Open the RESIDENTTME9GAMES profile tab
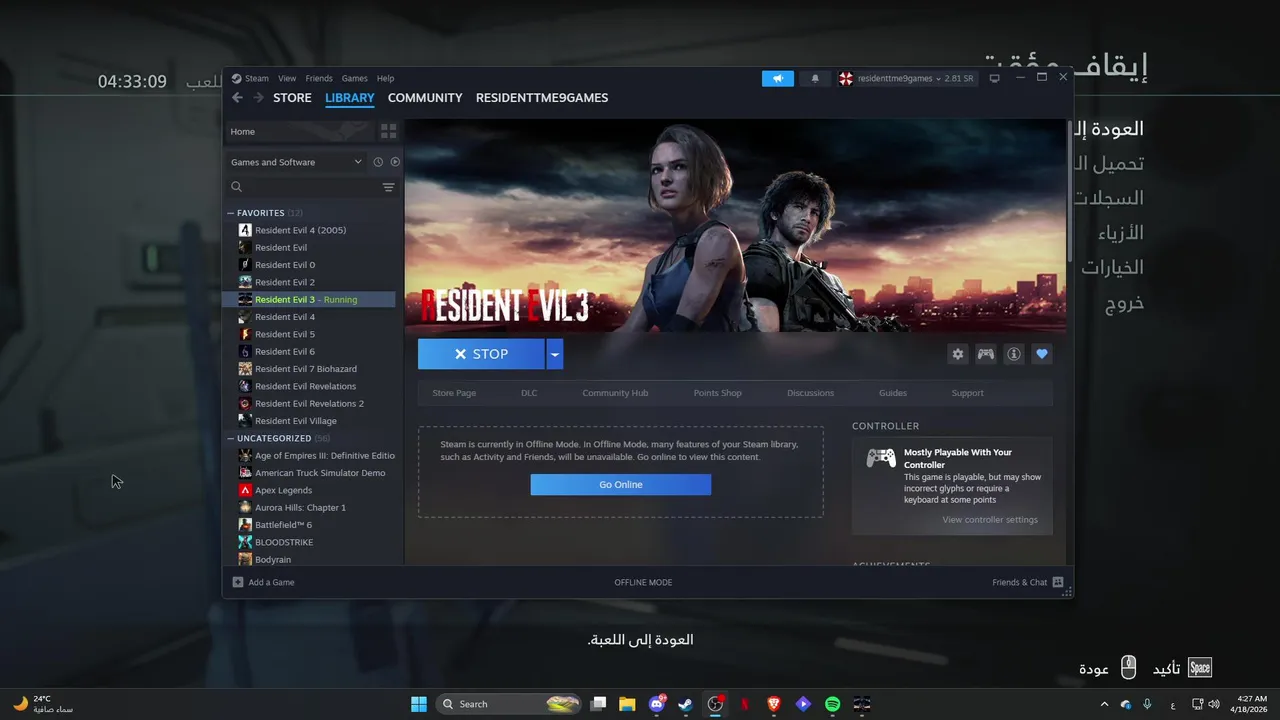1280x720 pixels. [542, 98]
